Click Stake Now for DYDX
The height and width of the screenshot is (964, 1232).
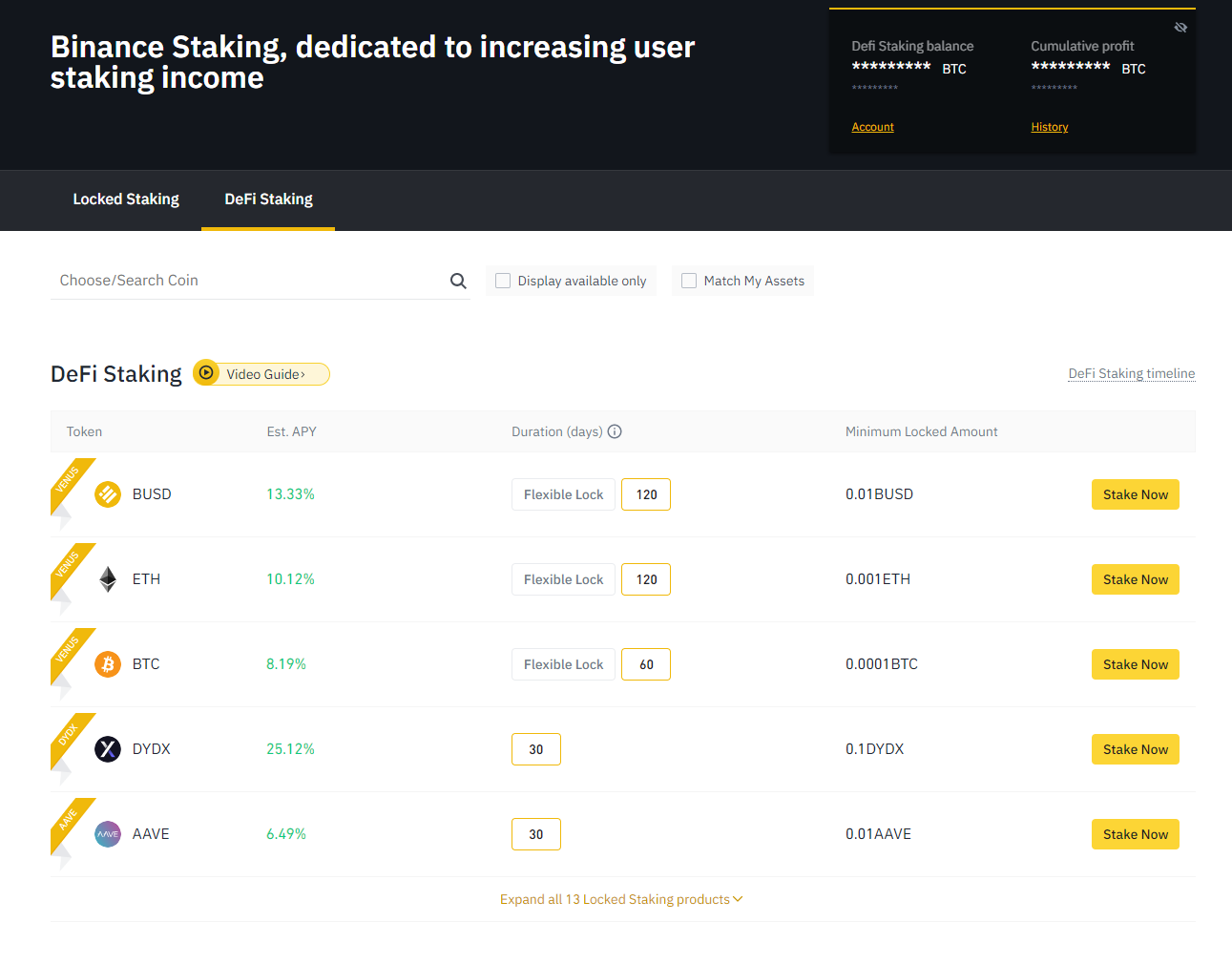coord(1136,749)
